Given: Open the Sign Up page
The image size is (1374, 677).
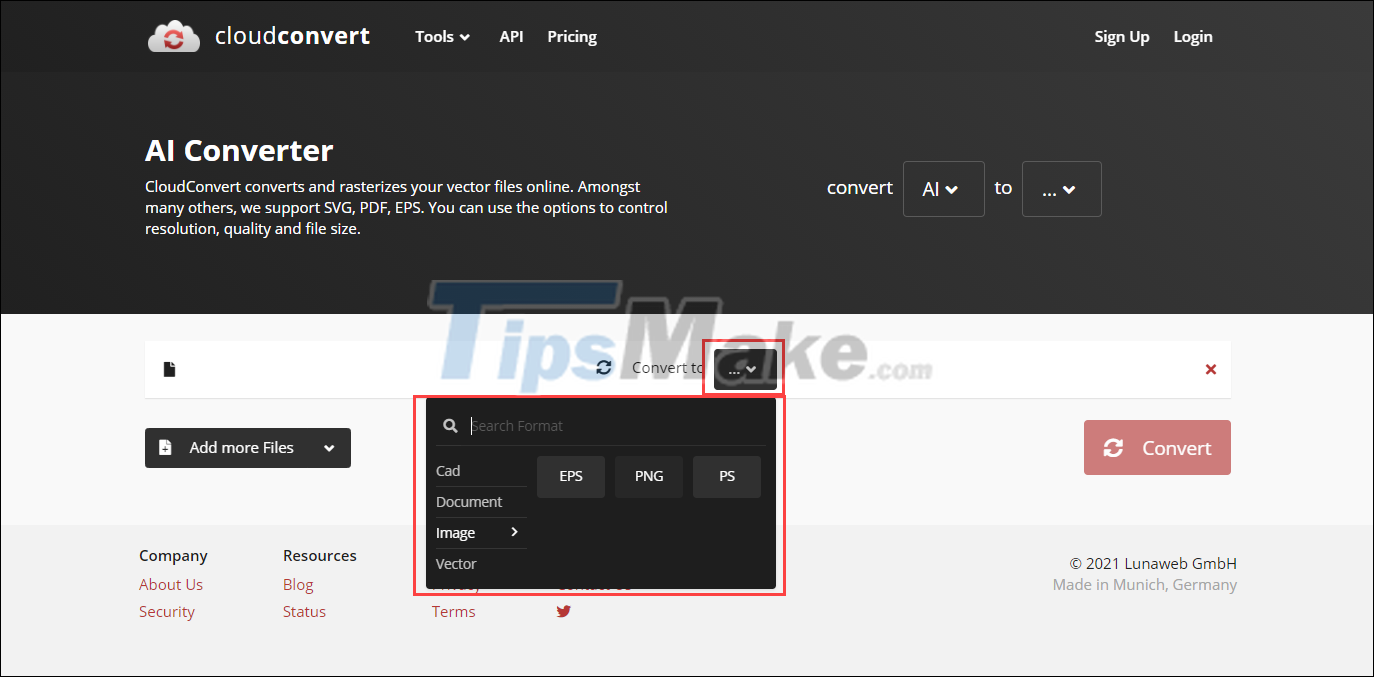Looking at the screenshot, I should [x=1121, y=36].
